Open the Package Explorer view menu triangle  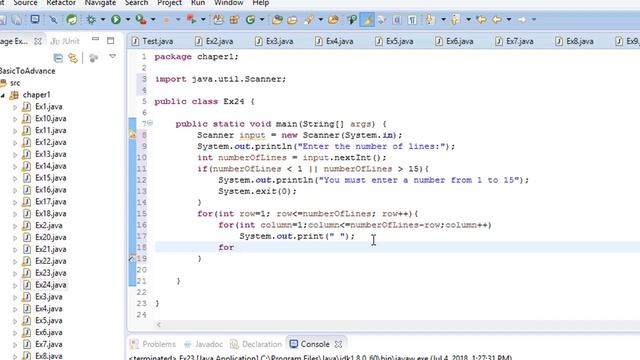coord(113,56)
